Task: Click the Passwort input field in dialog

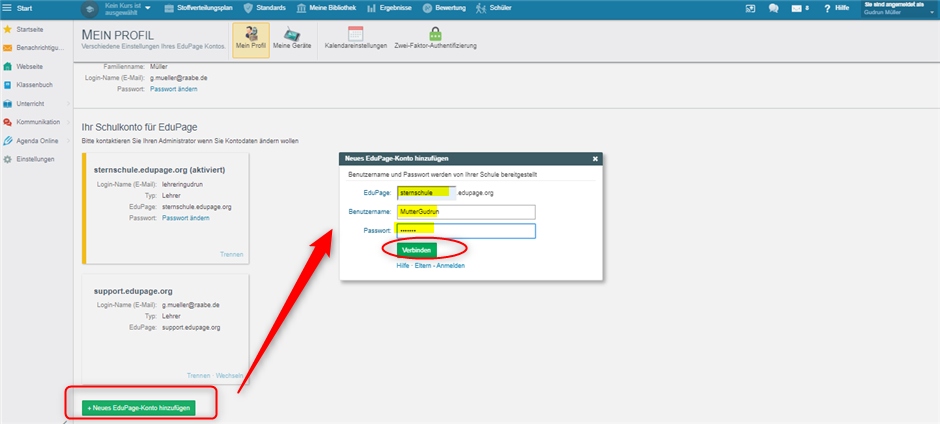Action: click(466, 231)
